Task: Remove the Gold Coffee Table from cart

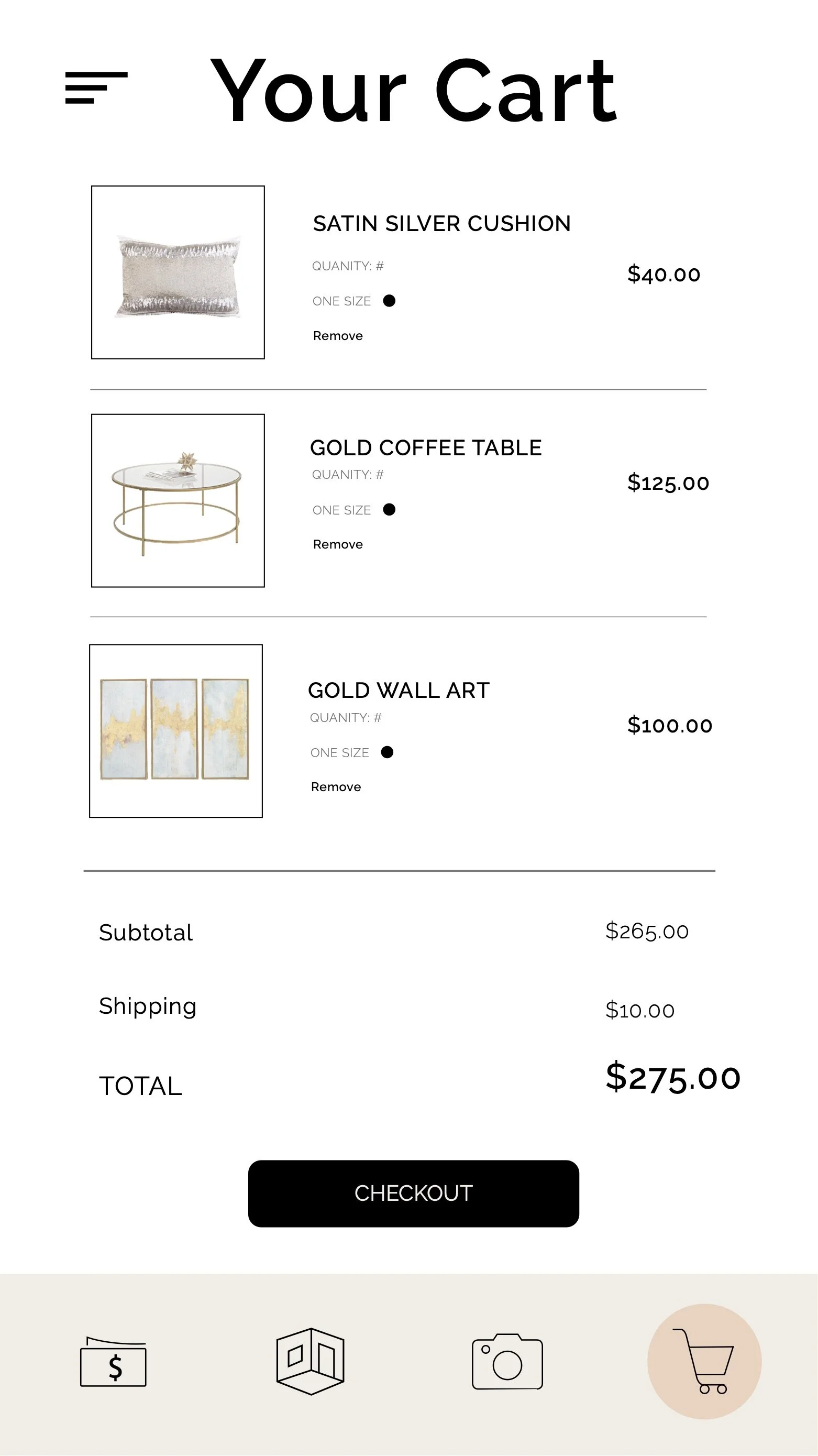Action: (338, 544)
